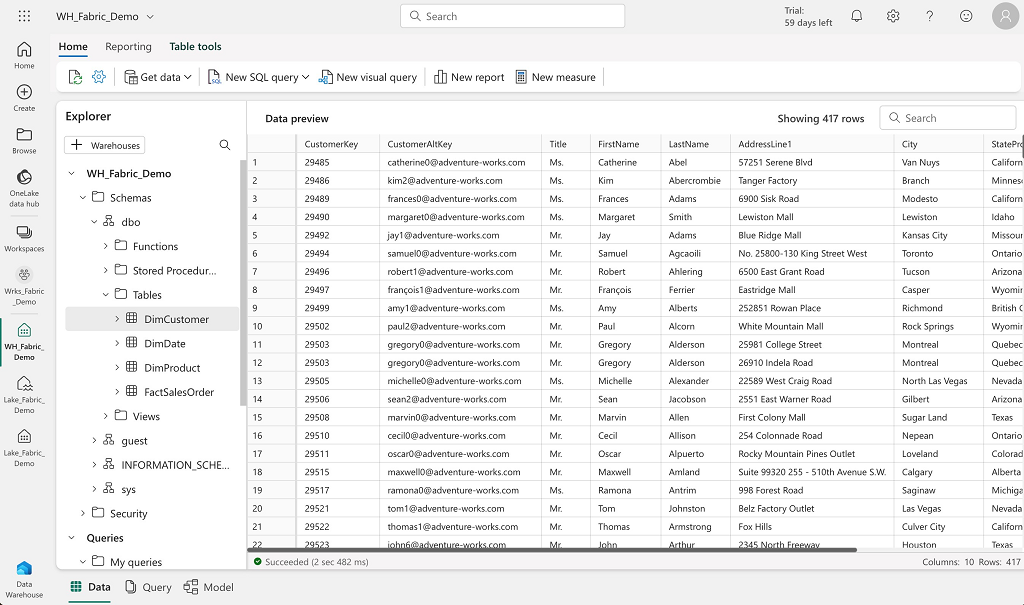The height and width of the screenshot is (605, 1024).
Task: Select the sys schema
Action: tap(129, 489)
